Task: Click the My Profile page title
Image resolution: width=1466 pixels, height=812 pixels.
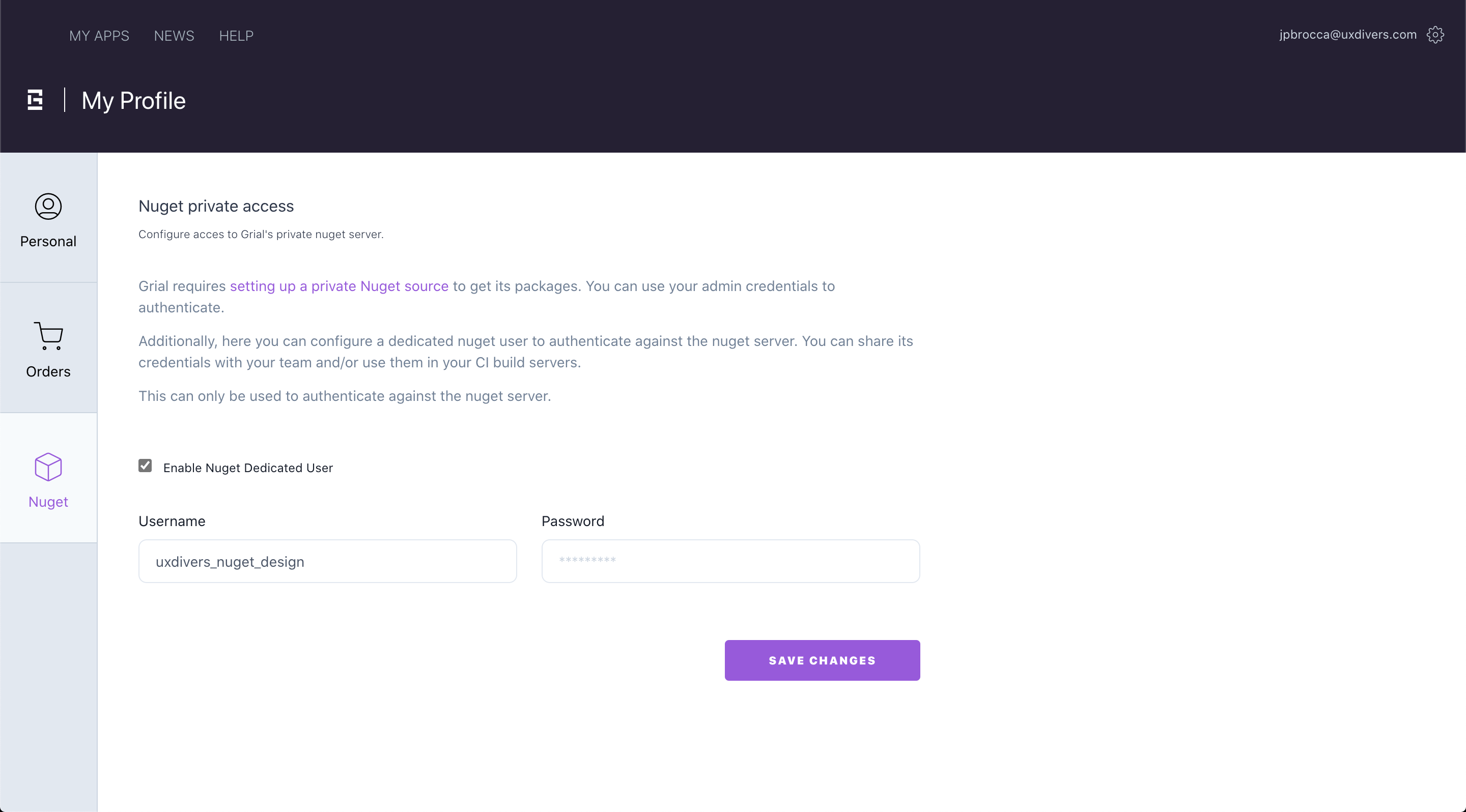Action: coord(134,101)
